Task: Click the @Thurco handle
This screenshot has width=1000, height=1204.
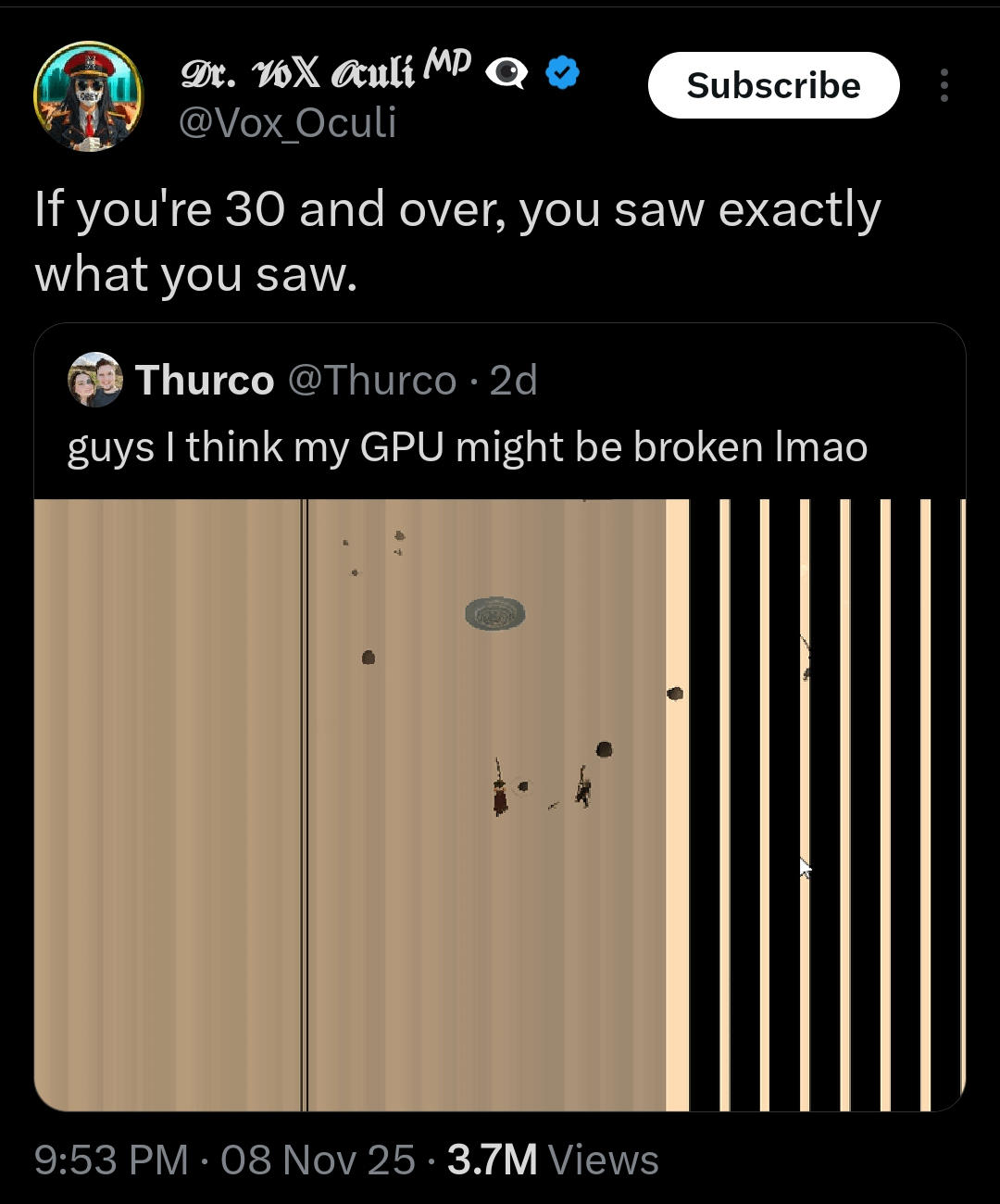Action: click(372, 380)
